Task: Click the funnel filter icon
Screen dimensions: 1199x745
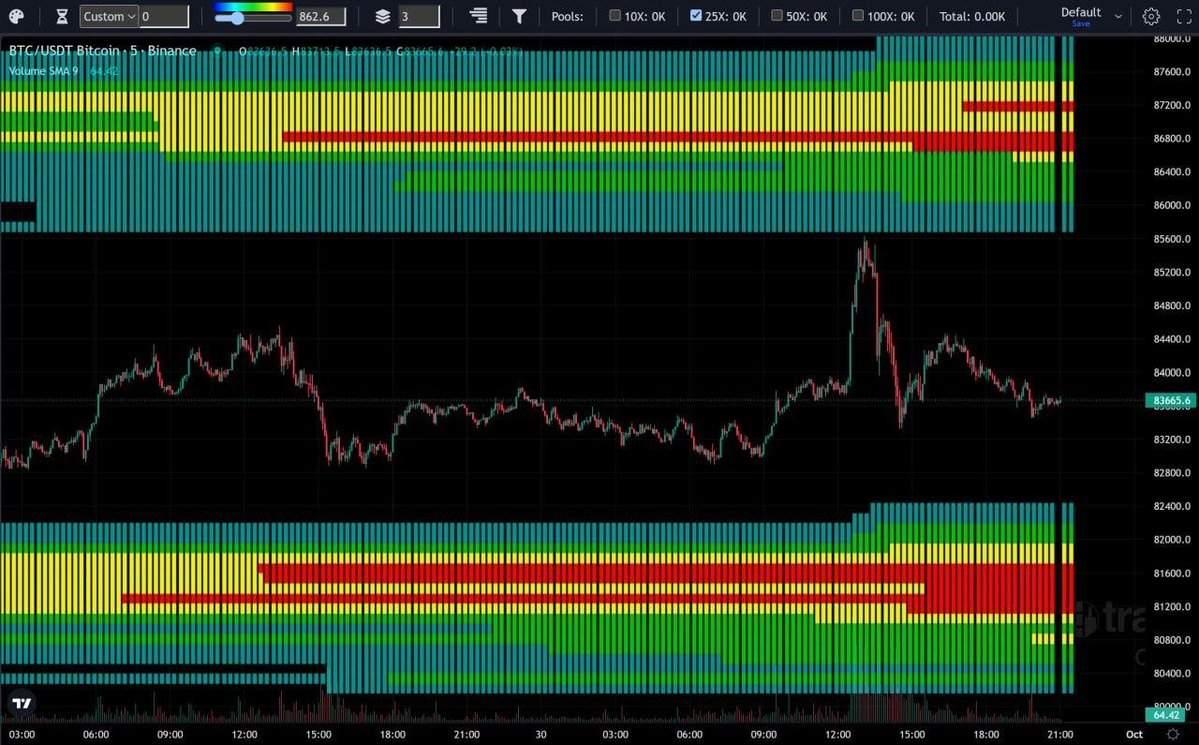Action: [518, 16]
